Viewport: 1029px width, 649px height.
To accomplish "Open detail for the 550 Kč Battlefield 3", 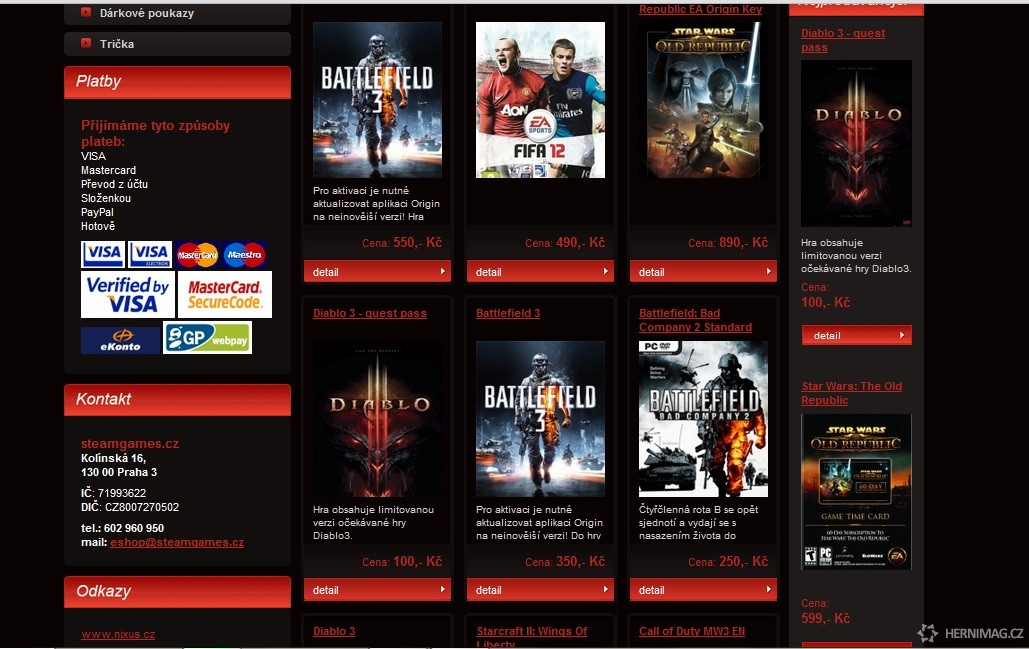I will (377, 272).
